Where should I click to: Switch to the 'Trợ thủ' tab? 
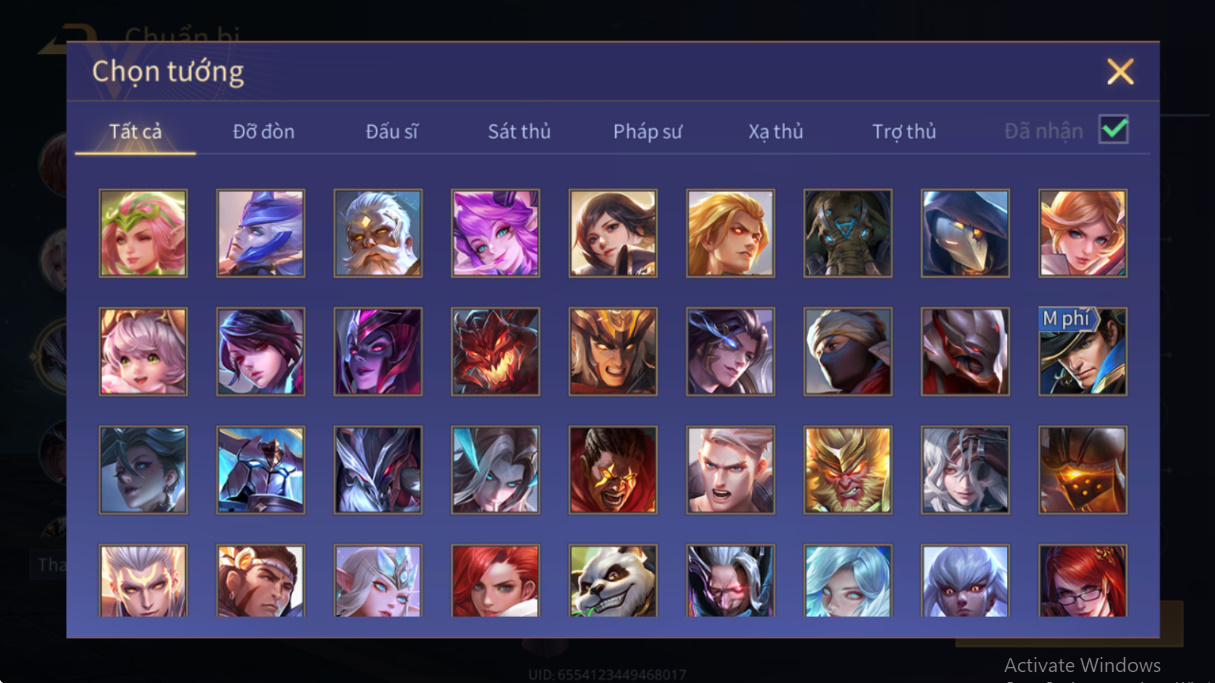tap(904, 131)
